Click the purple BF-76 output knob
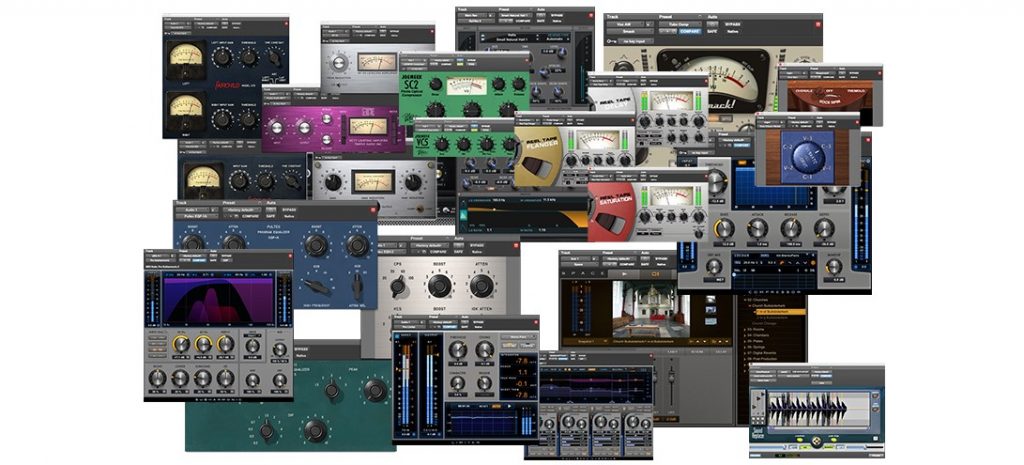 click(304, 128)
